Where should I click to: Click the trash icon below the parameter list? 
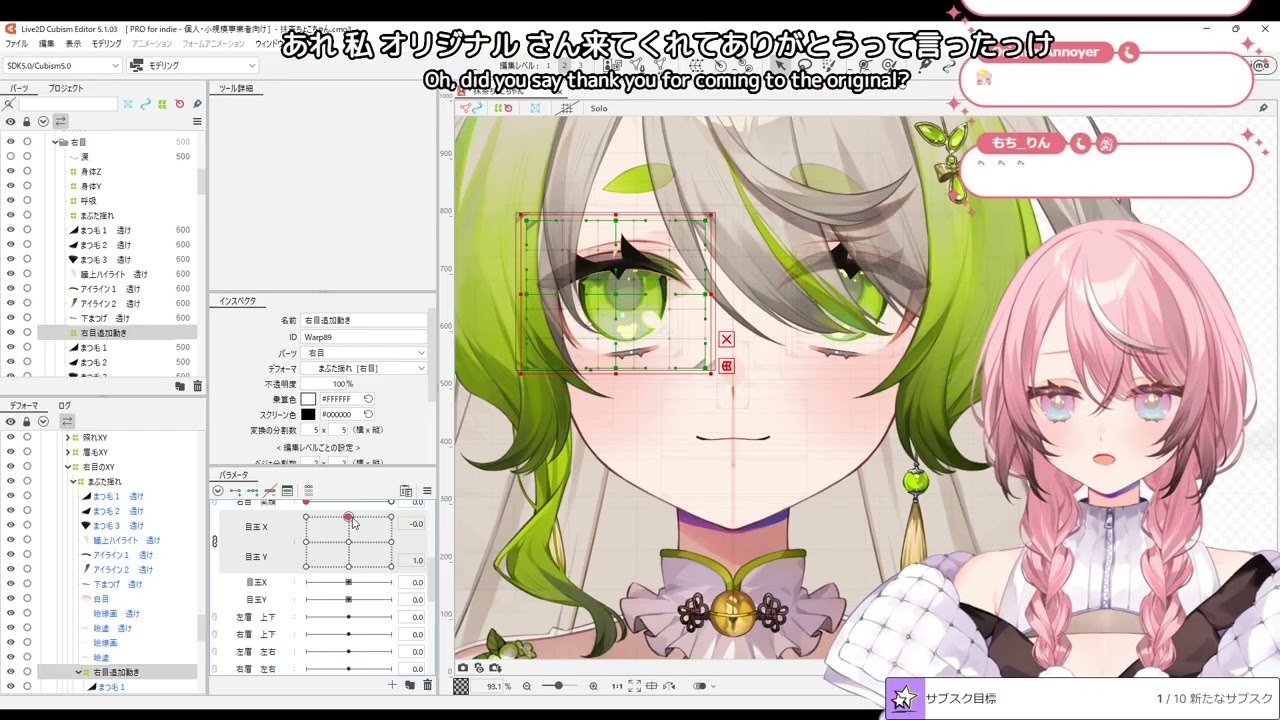click(428, 685)
